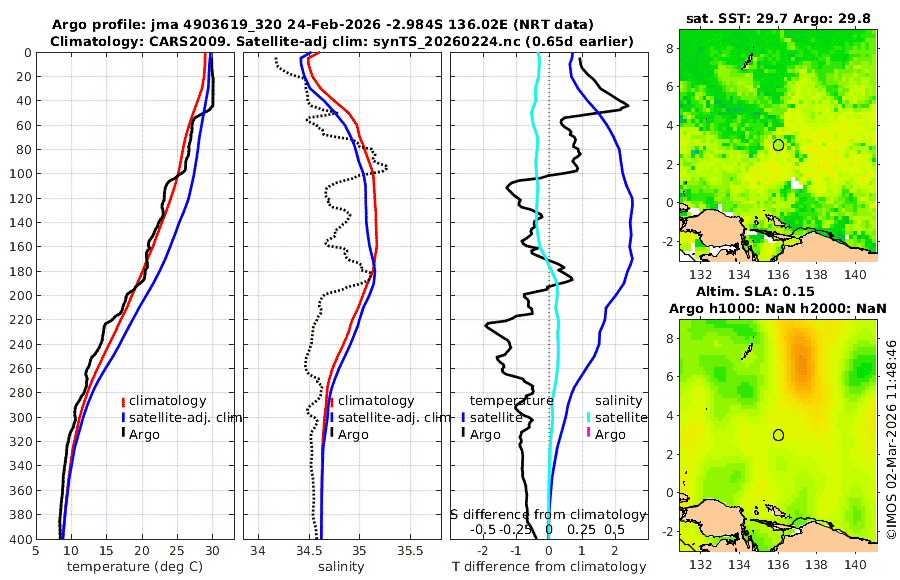
Task: Click cyan salinity satellite legend marker
Action: pos(588,417)
